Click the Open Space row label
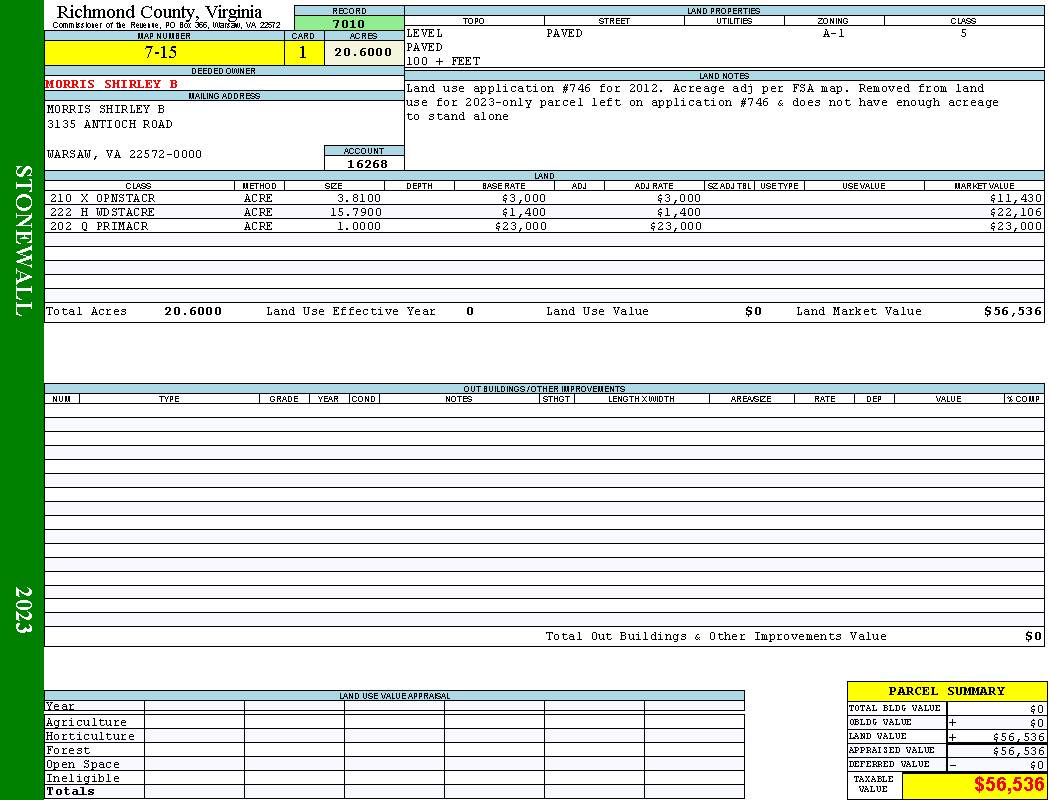Image resolution: width=1050 pixels, height=800 pixels. pyautogui.click(x=82, y=765)
